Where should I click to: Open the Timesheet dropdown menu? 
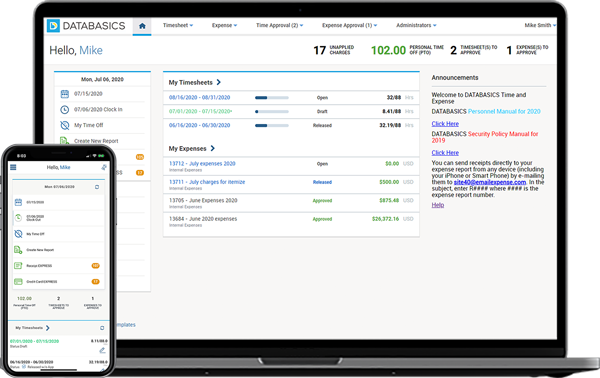tap(178, 25)
